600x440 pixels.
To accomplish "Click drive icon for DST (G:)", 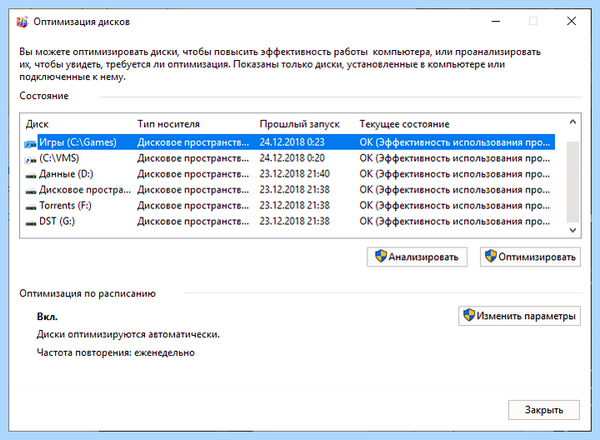I will 31,223.
